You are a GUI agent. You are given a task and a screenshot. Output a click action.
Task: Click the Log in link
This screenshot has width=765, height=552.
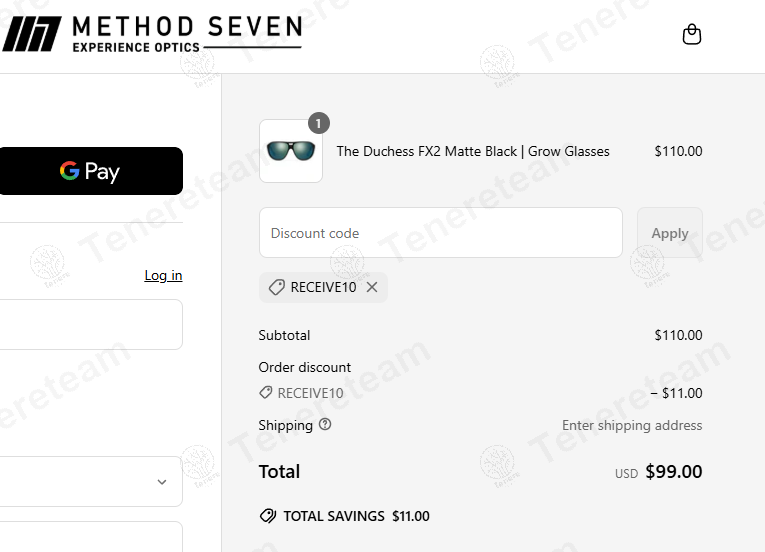tap(163, 275)
